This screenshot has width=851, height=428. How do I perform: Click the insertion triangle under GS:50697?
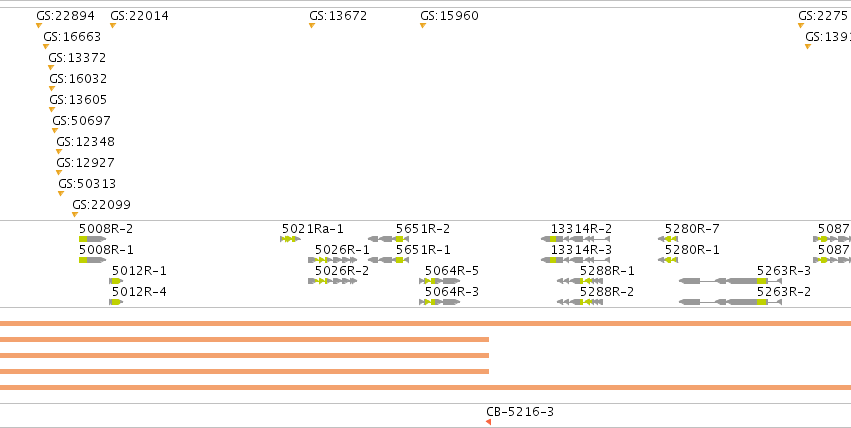tap(55, 131)
